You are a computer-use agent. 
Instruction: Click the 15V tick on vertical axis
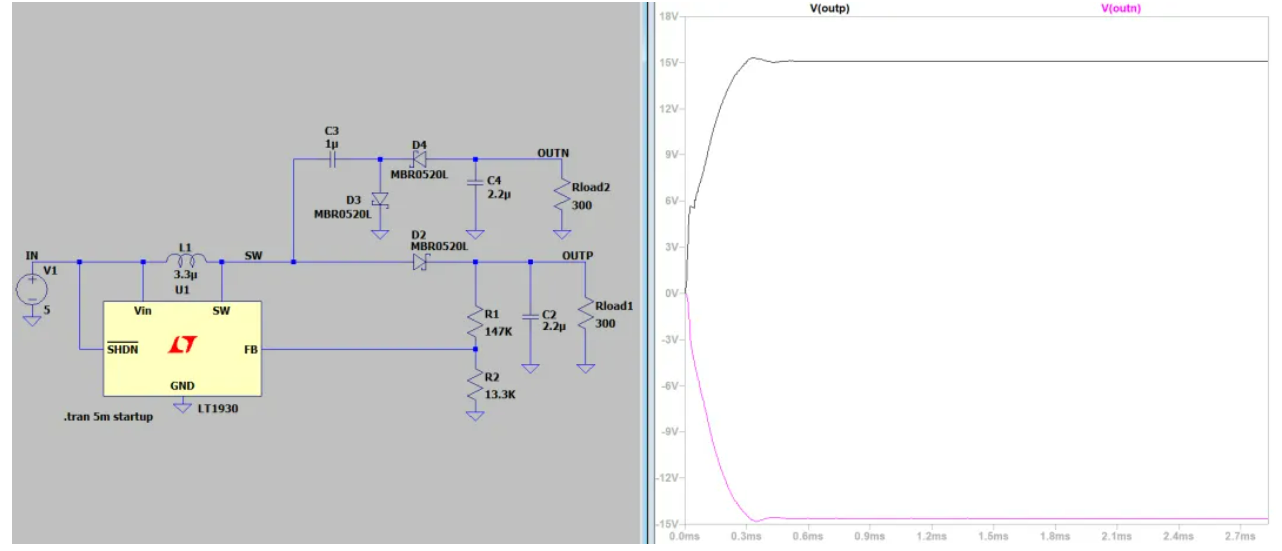coord(669,62)
